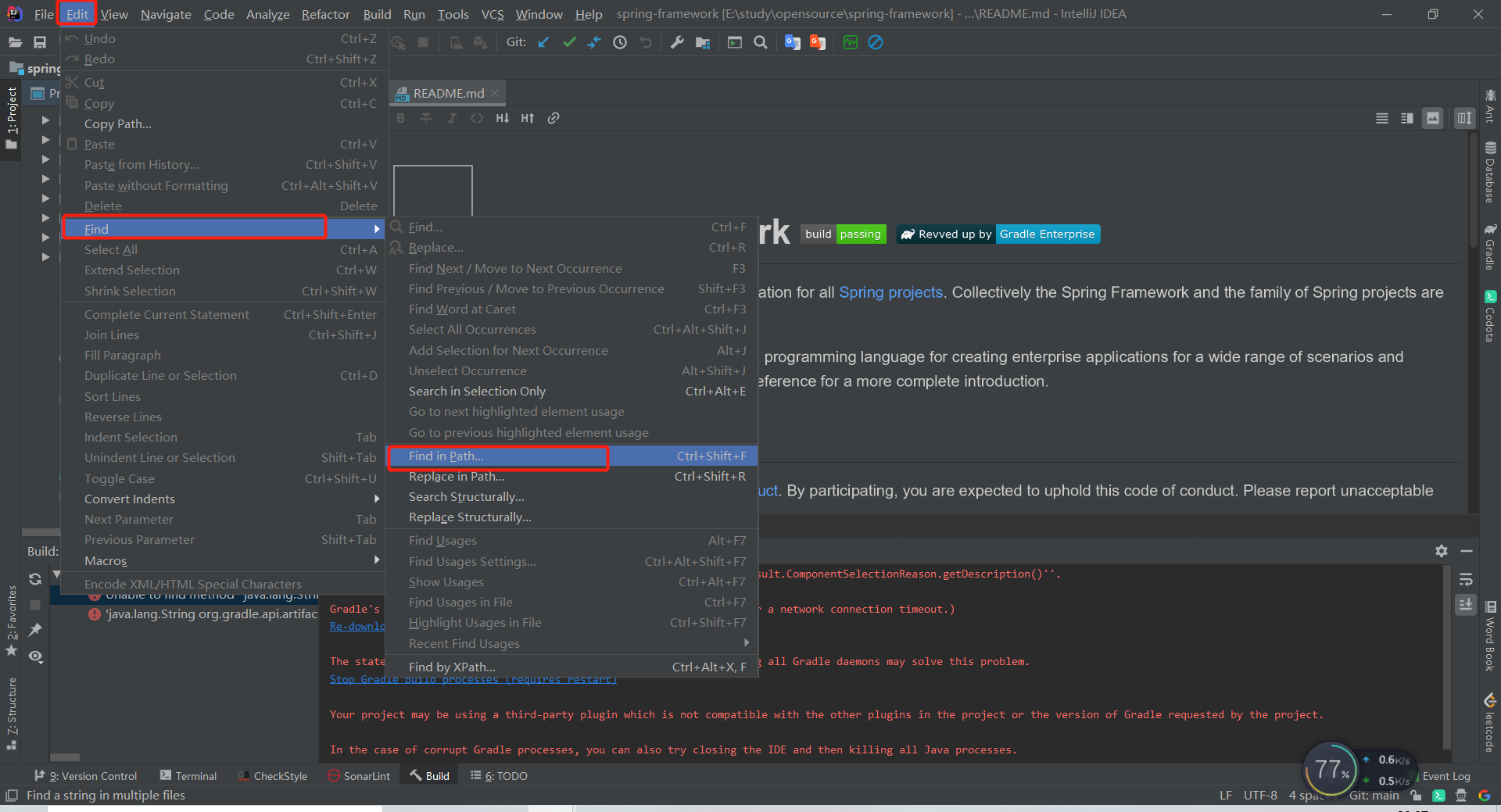Click the Build tree horizontal scrollbar

coord(65,757)
